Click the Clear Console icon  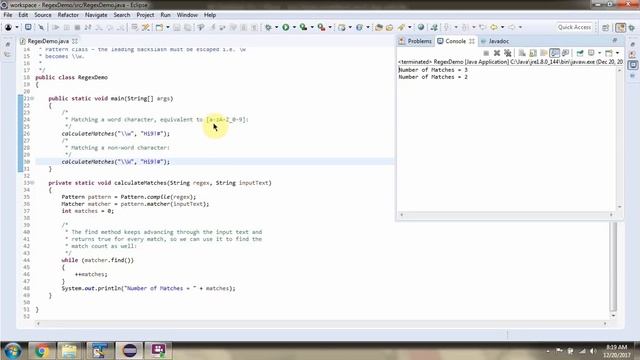522,53
